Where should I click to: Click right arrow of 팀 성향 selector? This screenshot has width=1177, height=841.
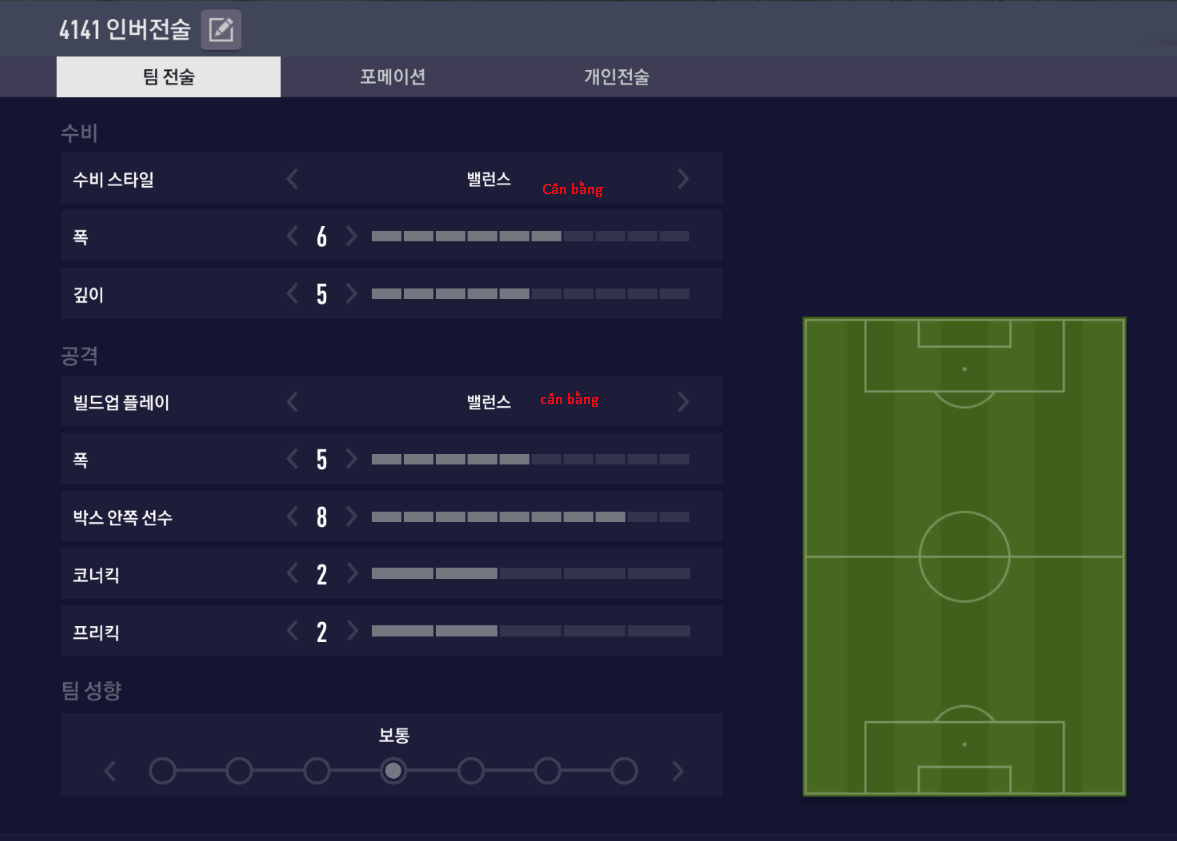coord(678,771)
